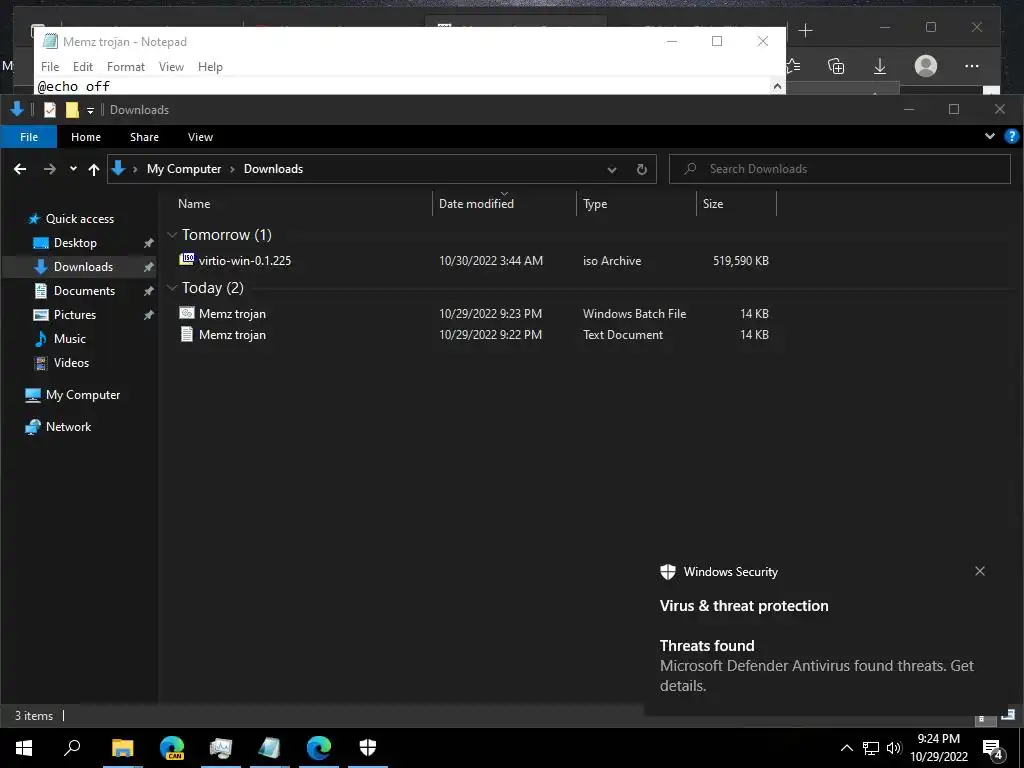Click the New folder icon in Explorer's title bar
Image resolution: width=1024 pixels, height=768 pixels.
tap(72, 110)
